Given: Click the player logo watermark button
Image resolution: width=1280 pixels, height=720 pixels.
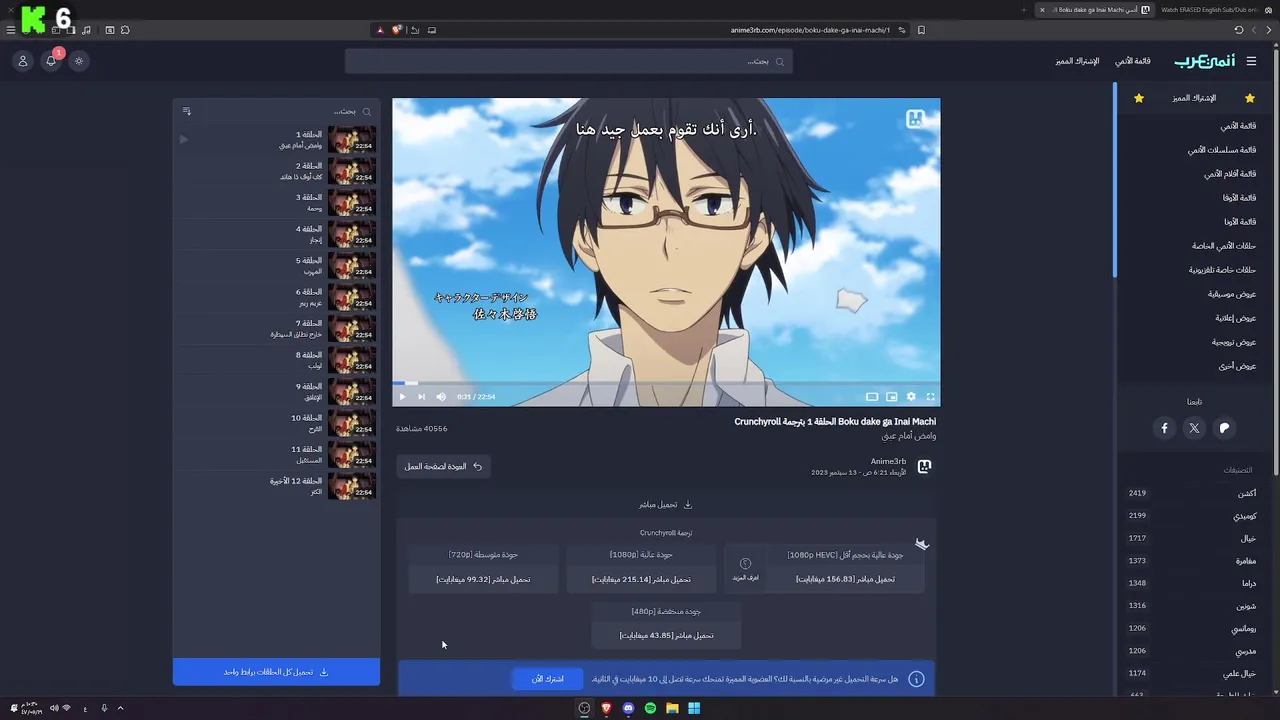Looking at the screenshot, I should coord(915,119).
